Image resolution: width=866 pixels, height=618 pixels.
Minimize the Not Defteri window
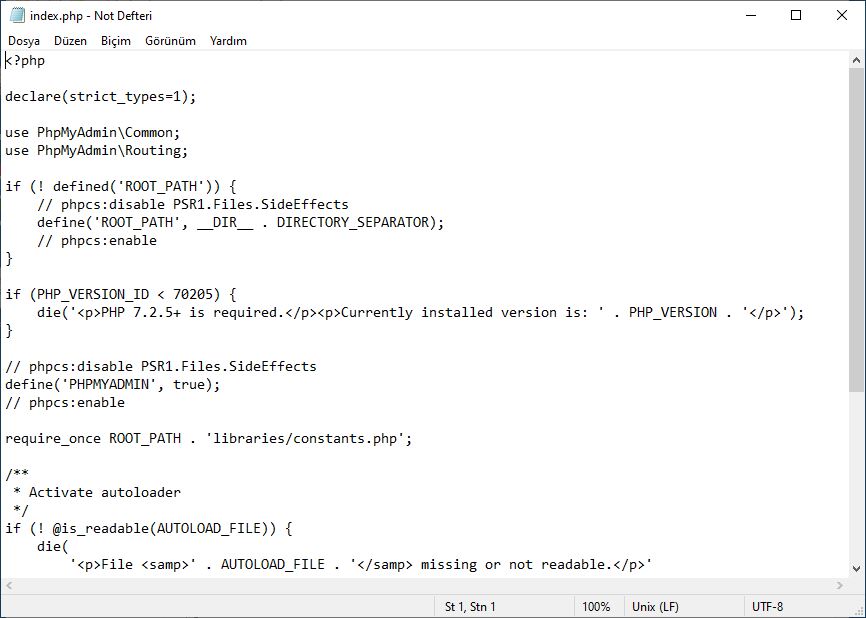(751, 15)
